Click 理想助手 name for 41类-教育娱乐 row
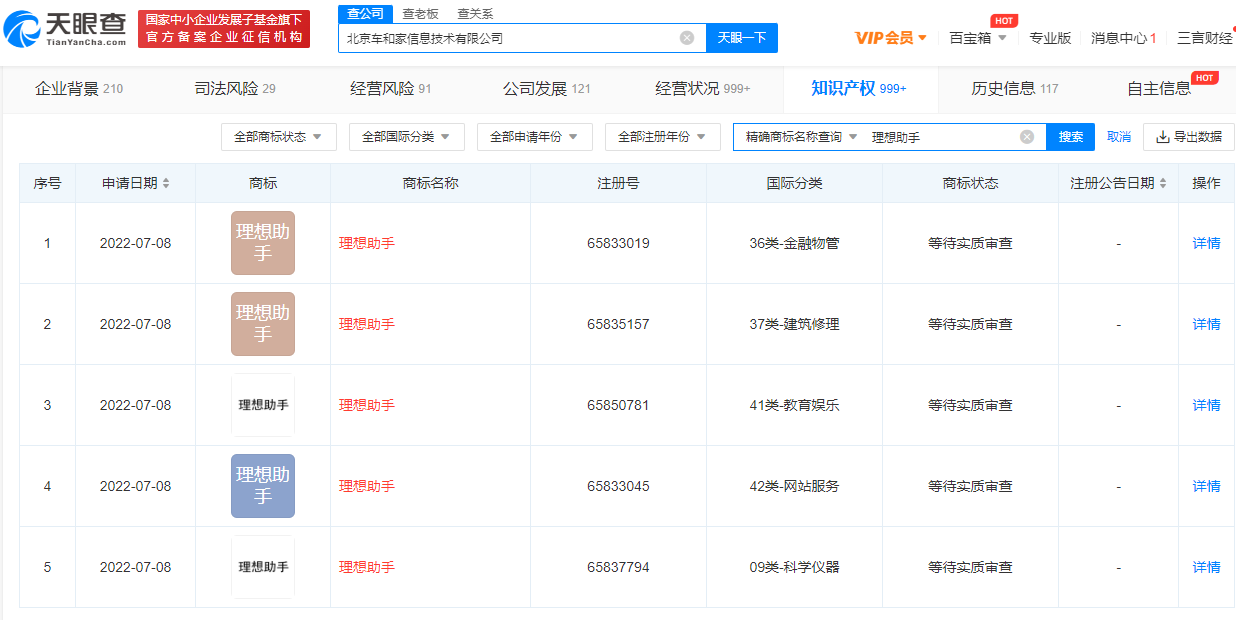Viewport: 1236px width, 620px height. [367, 405]
